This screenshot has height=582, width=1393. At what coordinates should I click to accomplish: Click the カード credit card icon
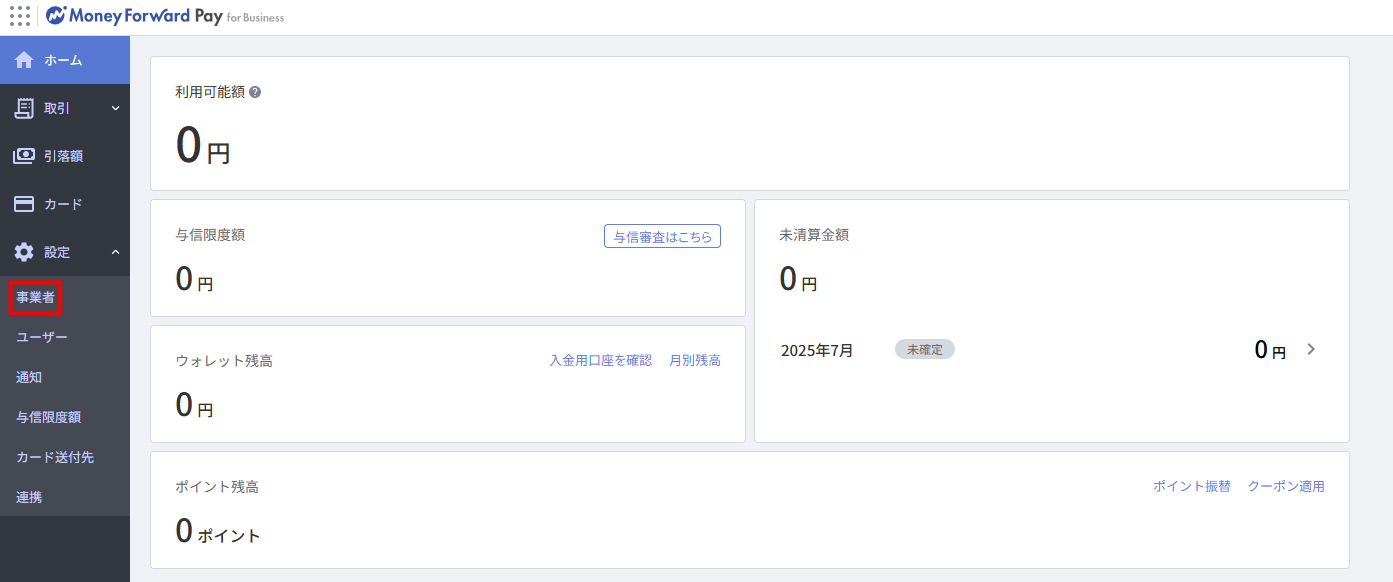pyautogui.click(x=24, y=204)
